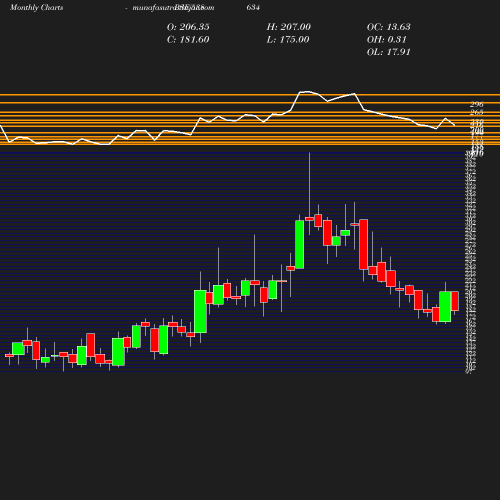This screenshot has width=500, height=500.
Task: Click the "296" axis label
Action: (477, 105)
